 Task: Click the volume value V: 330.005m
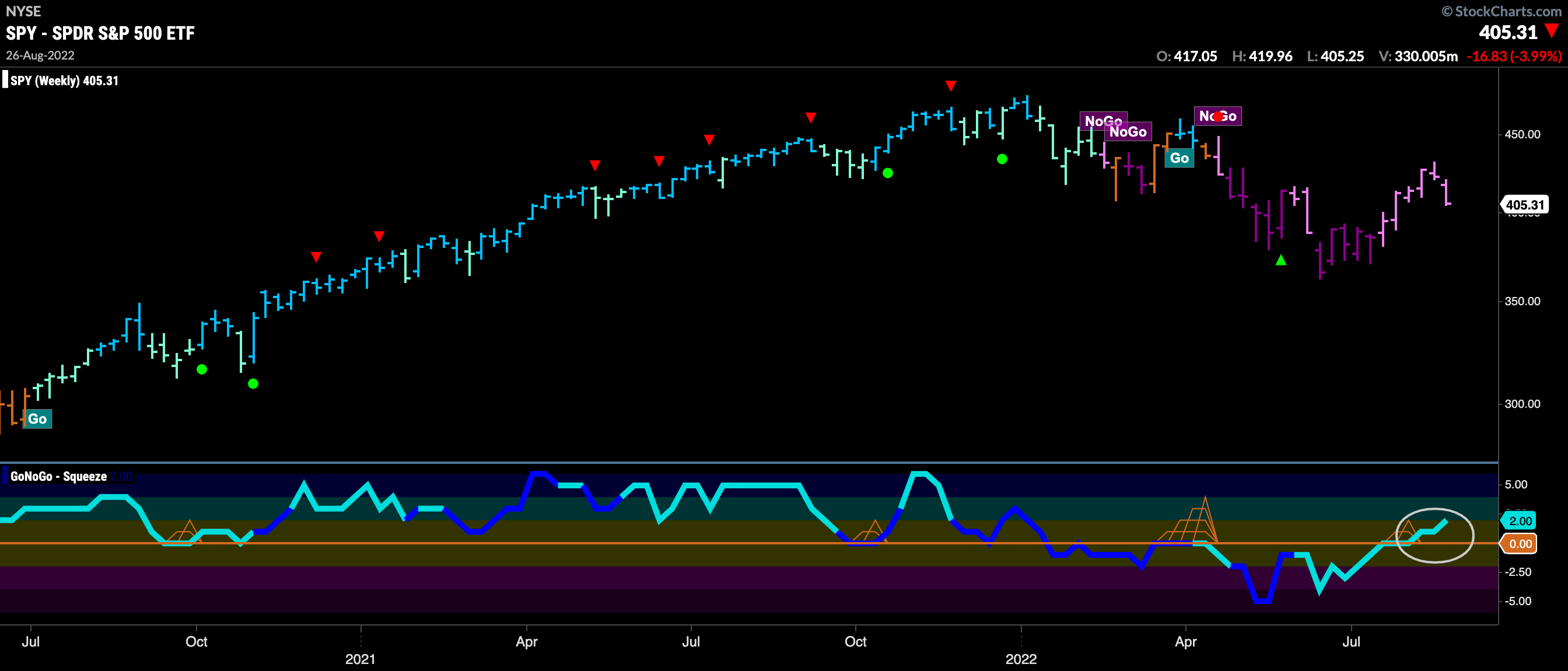point(1418,56)
